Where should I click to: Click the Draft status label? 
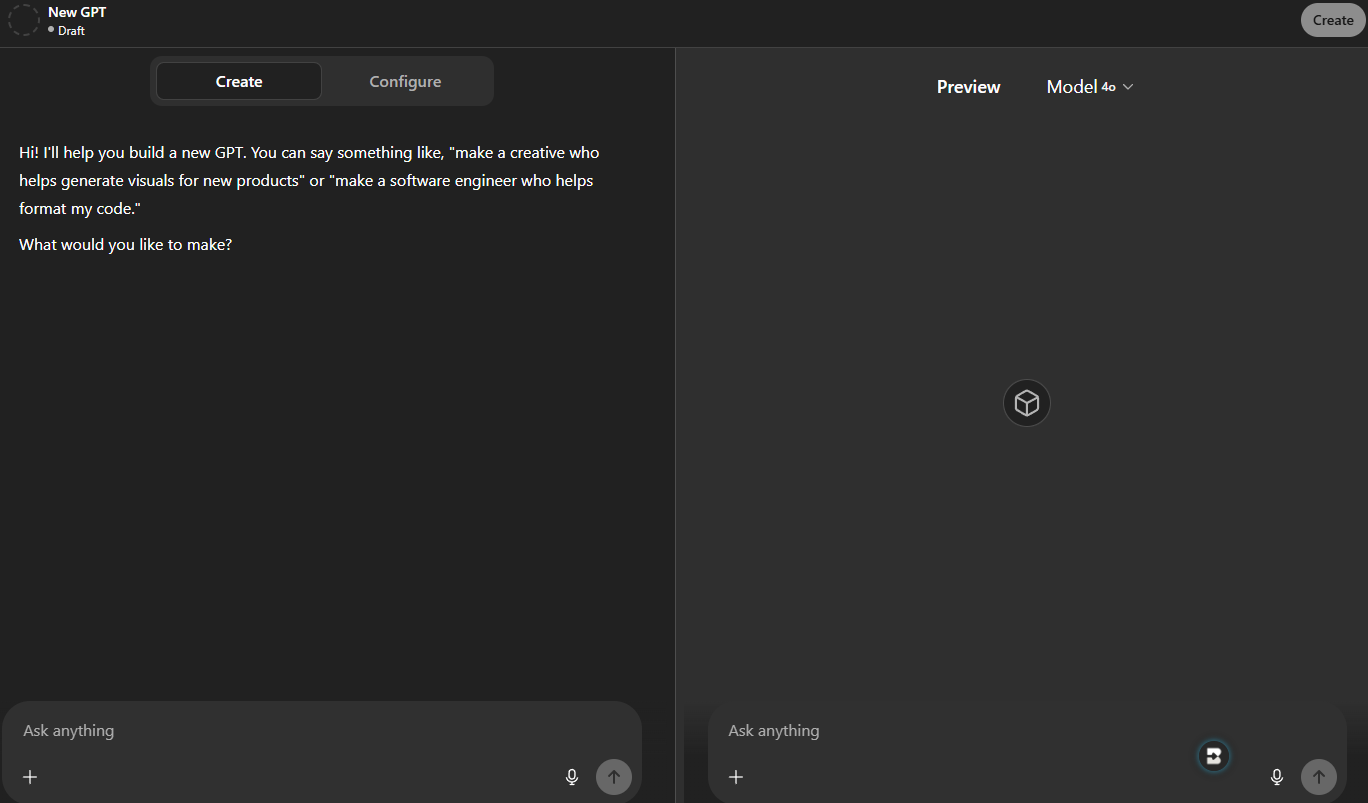pyautogui.click(x=71, y=31)
